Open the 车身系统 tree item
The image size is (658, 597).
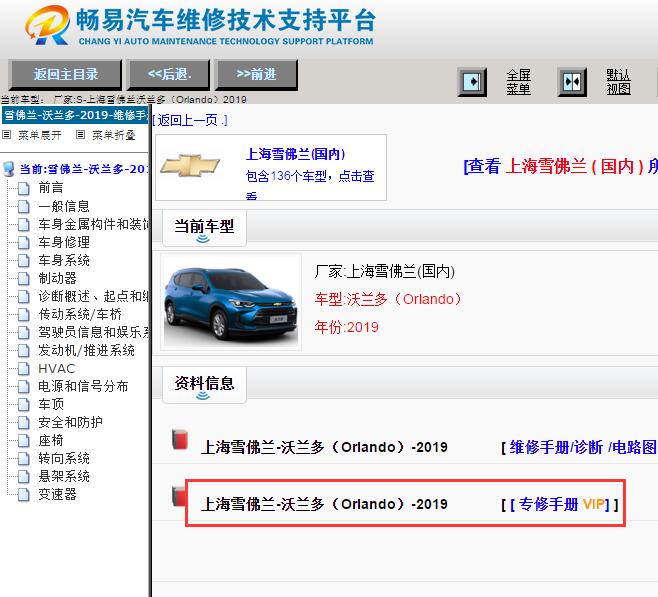click(64, 260)
